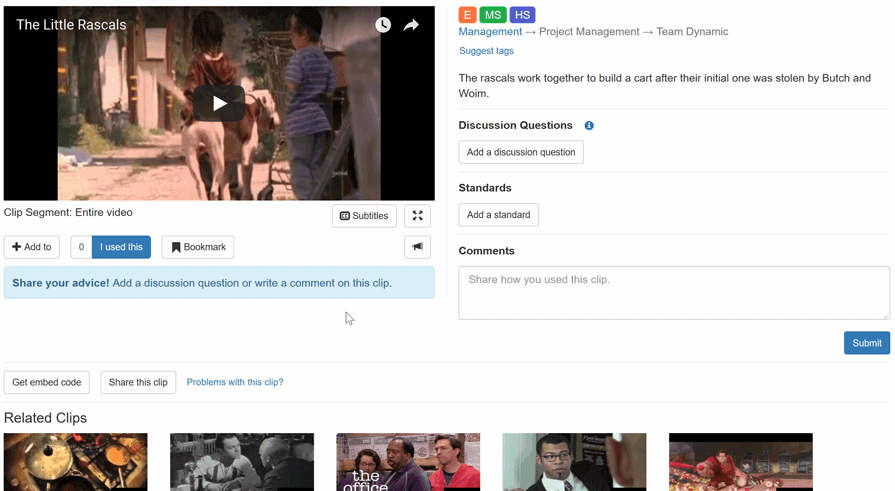Mark clip as I used this
The image size is (895, 491).
[122, 247]
